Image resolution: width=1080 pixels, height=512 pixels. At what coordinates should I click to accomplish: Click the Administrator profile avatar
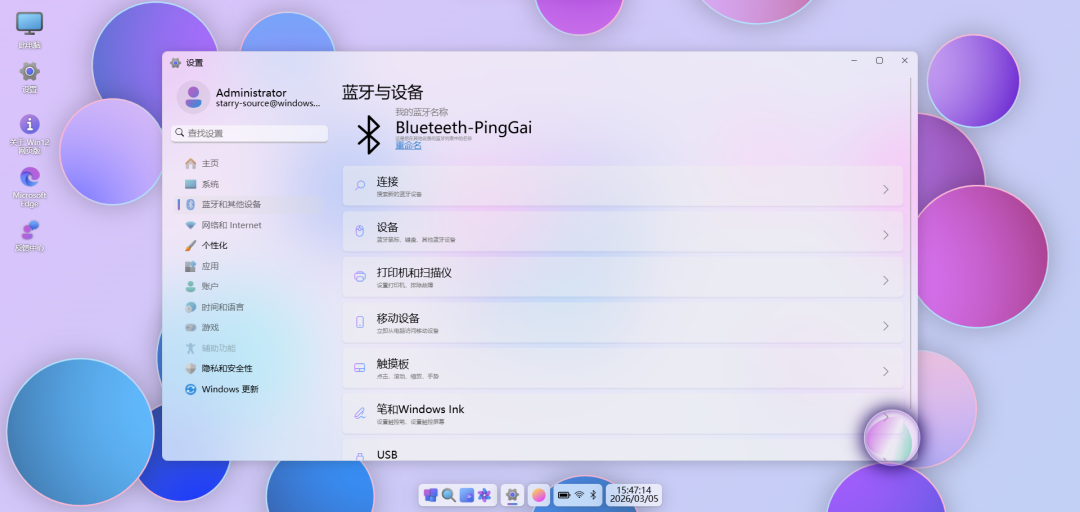(194, 97)
